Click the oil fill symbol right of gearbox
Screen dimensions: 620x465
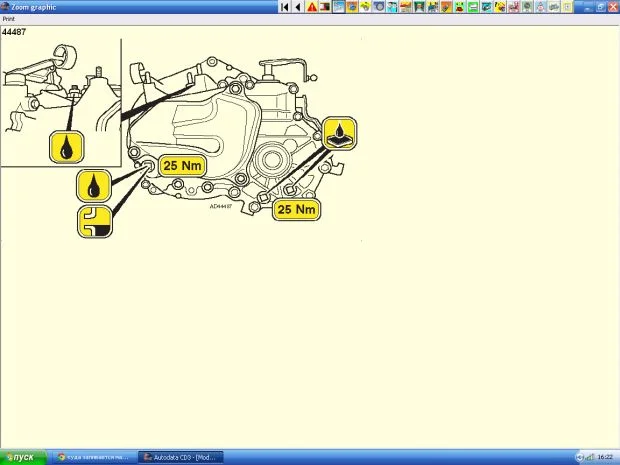click(x=338, y=133)
